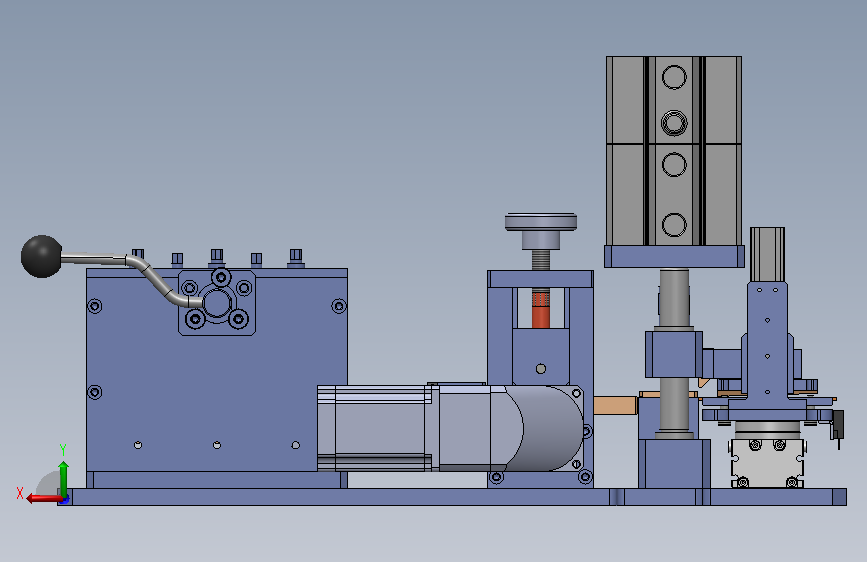This screenshot has width=867, height=562.
Task: Select the blue mounting plate beneath the cylinder
Action: coord(674,257)
